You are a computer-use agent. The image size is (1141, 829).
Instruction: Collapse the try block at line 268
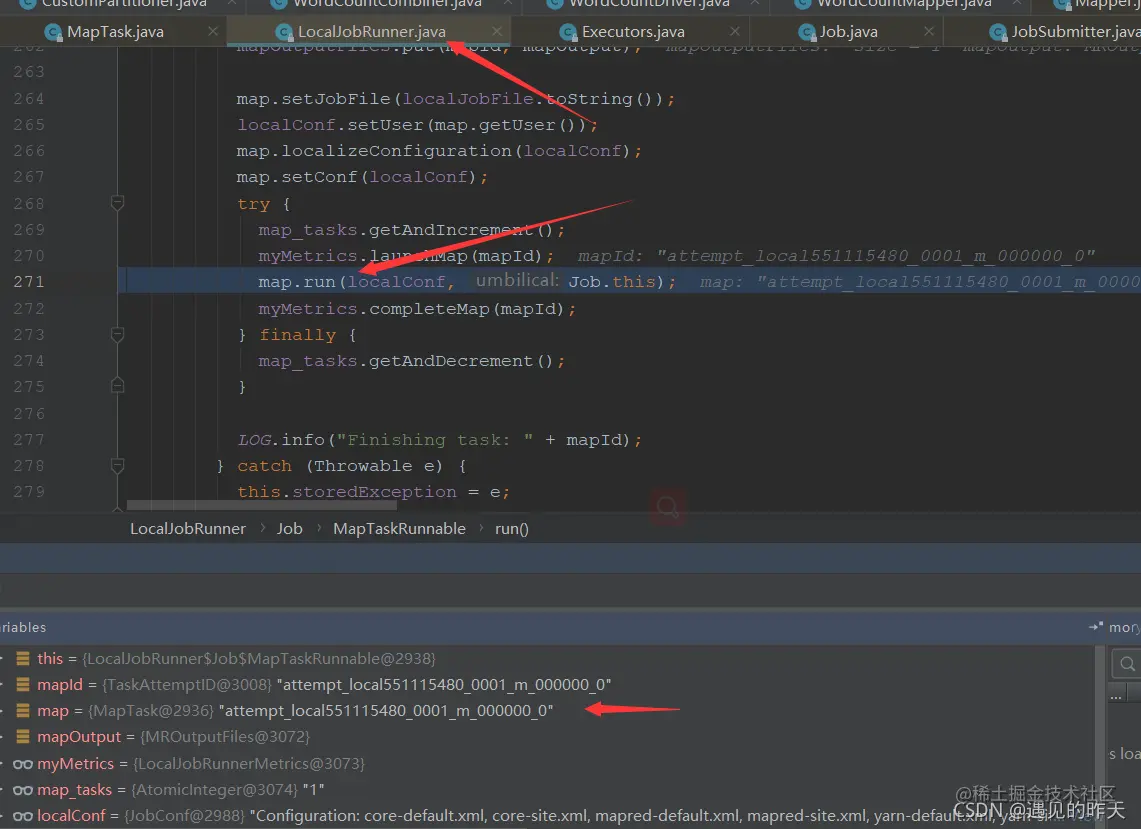[x=117, y=203]
